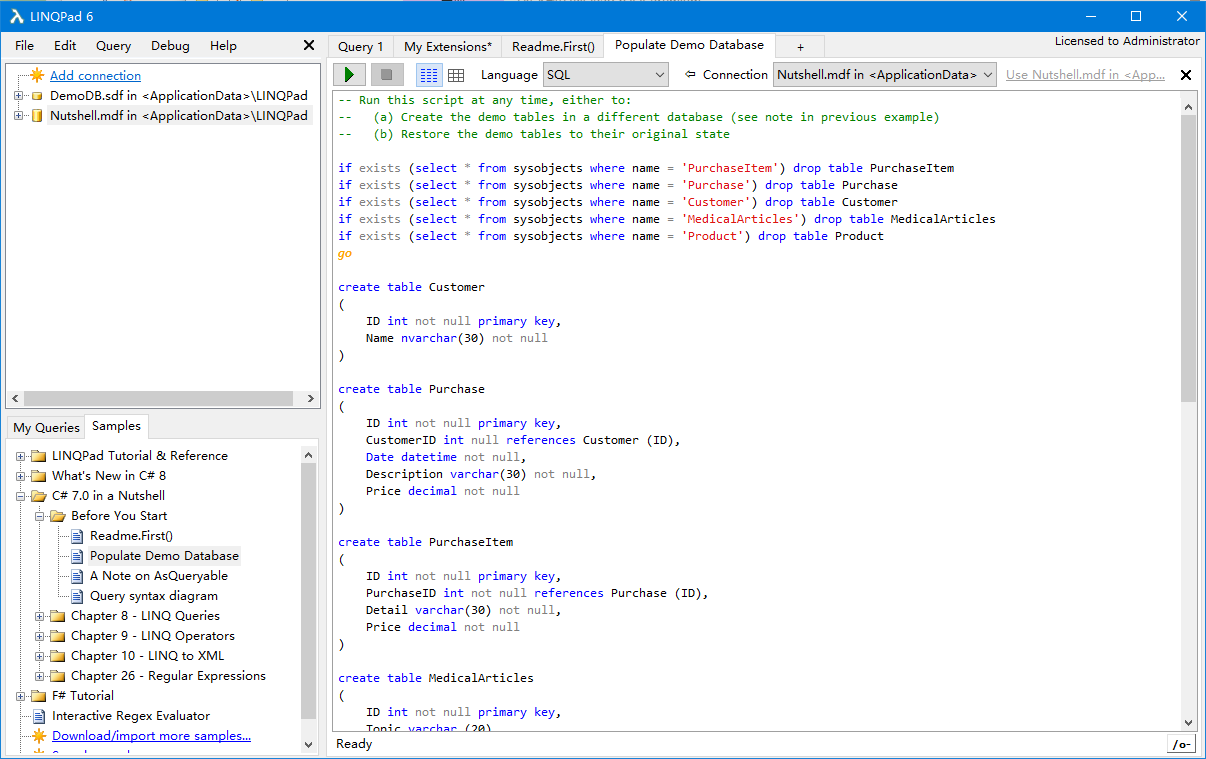
Task: Click the Nutshell.mdf database icon
Action: pos(37,116)
